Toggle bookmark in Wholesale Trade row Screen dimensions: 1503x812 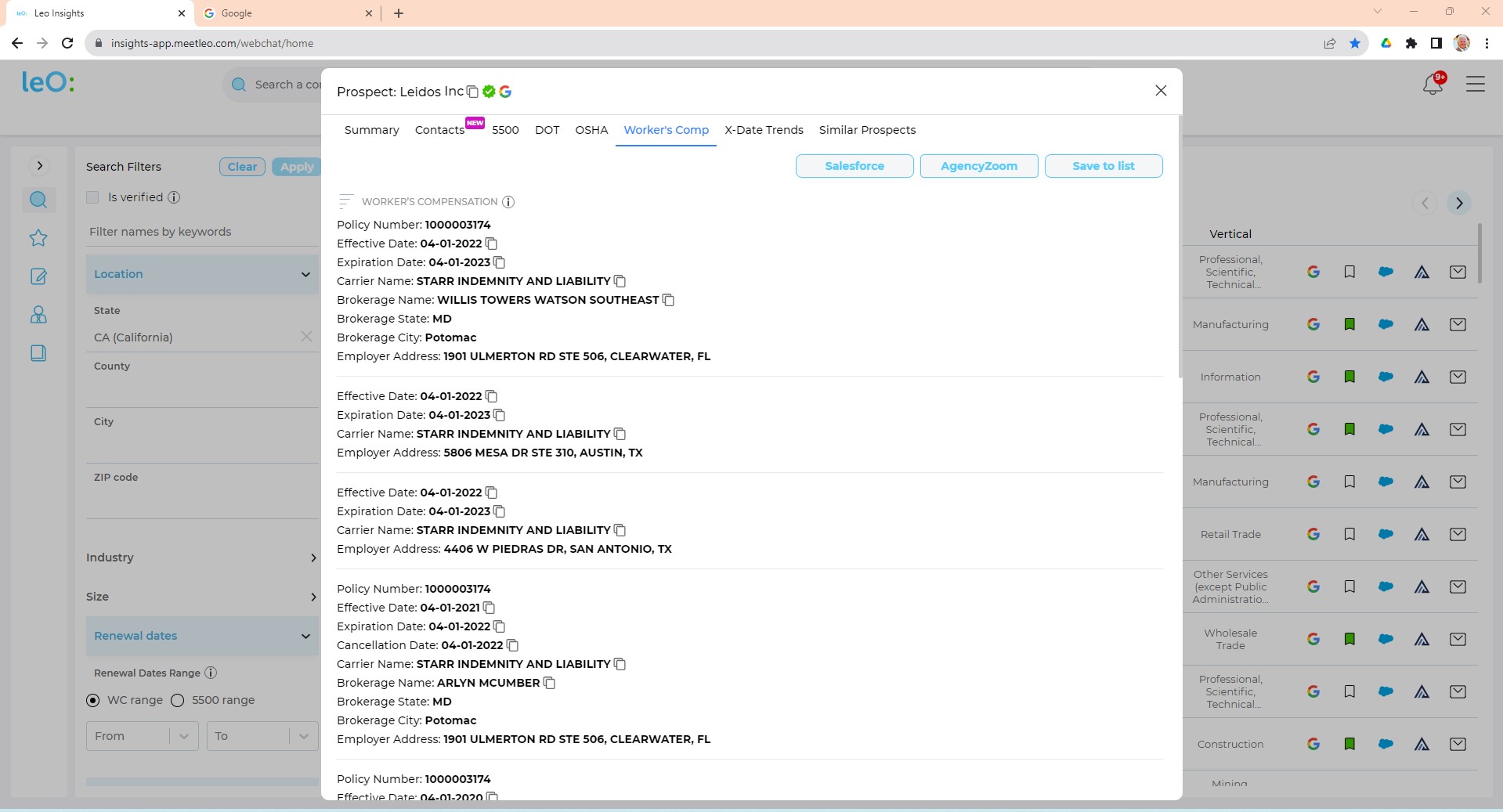(1349, 639)
